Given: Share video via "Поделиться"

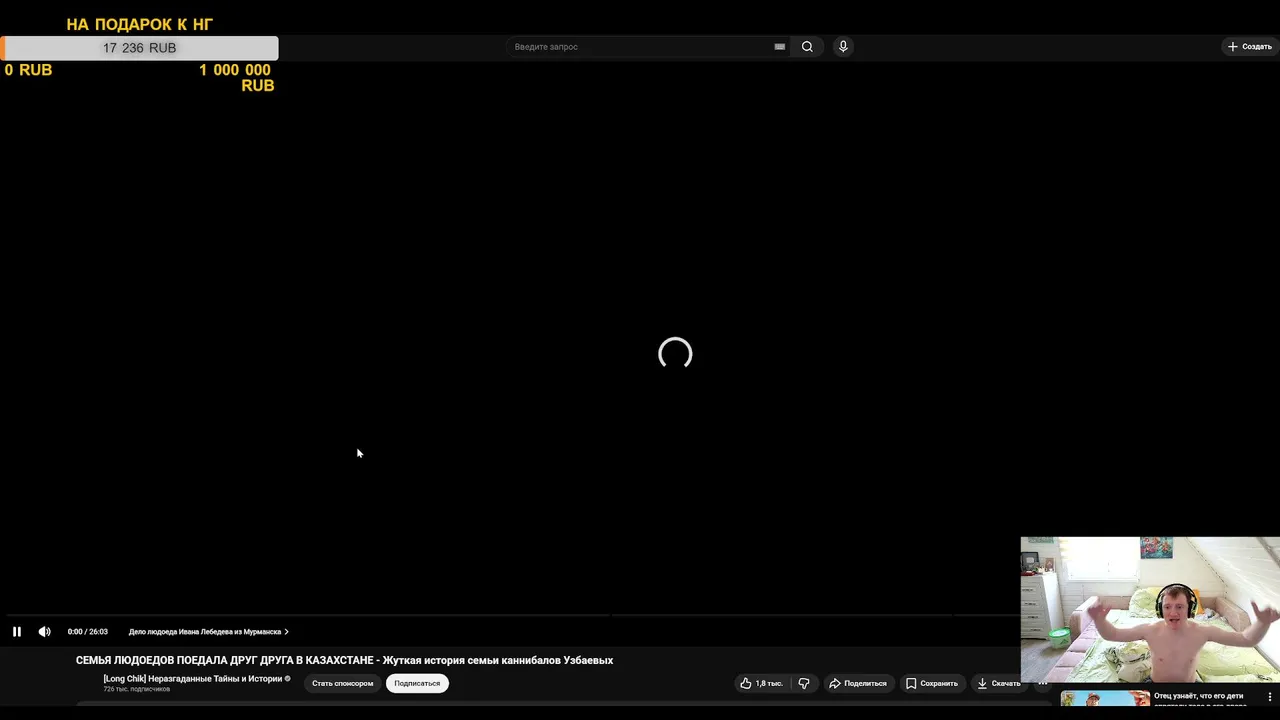Looking at the screenshot, I should (x=858, y=683).
